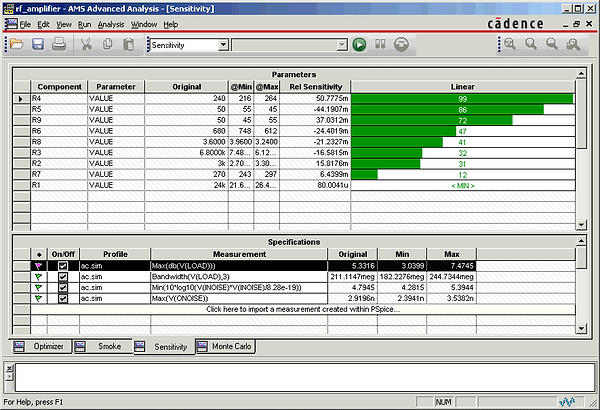Click the Component column header
The width and height of the screenshot is (600, 410).
point(59,87)
